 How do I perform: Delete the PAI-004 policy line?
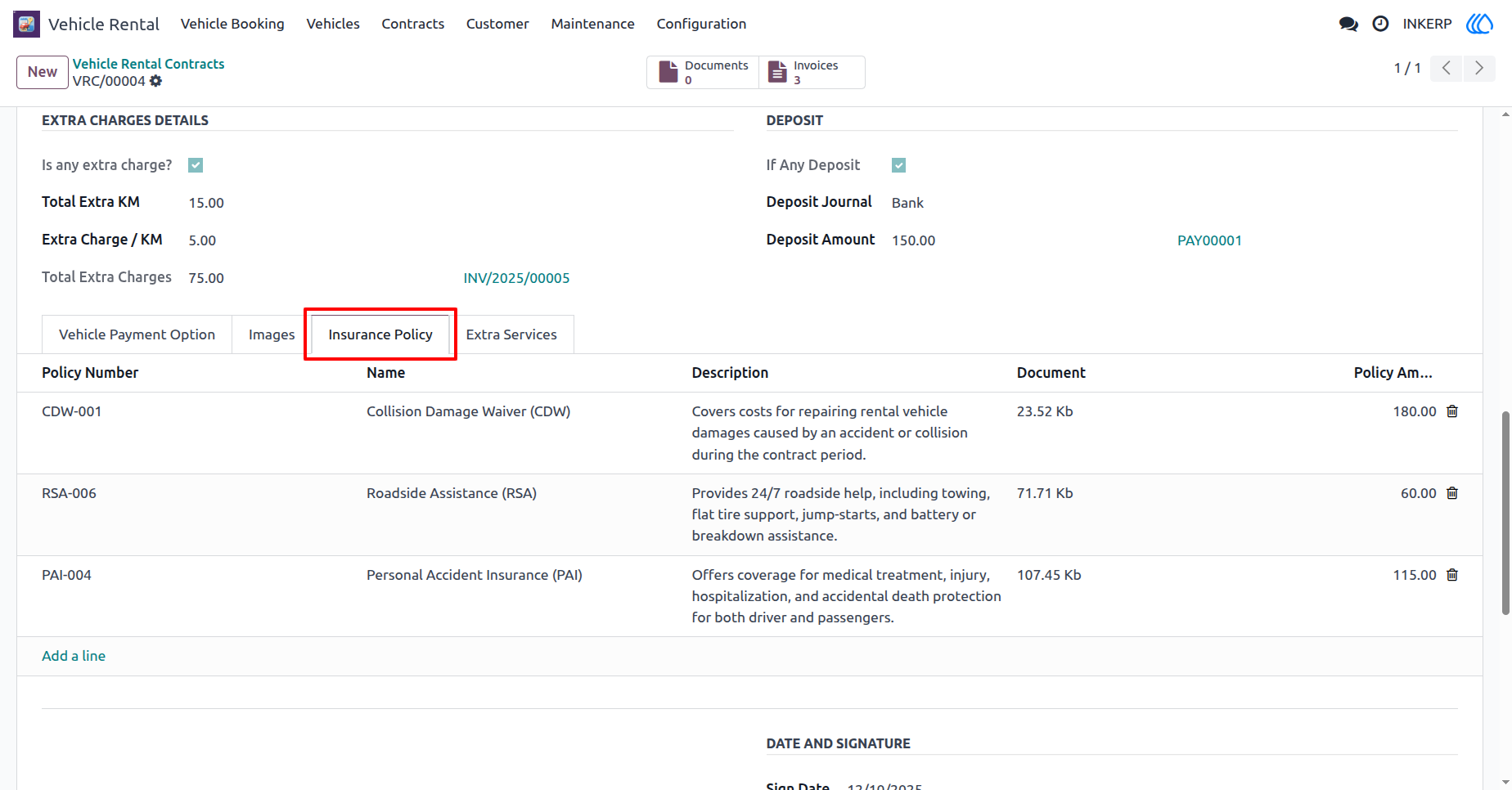point(1452,575)
